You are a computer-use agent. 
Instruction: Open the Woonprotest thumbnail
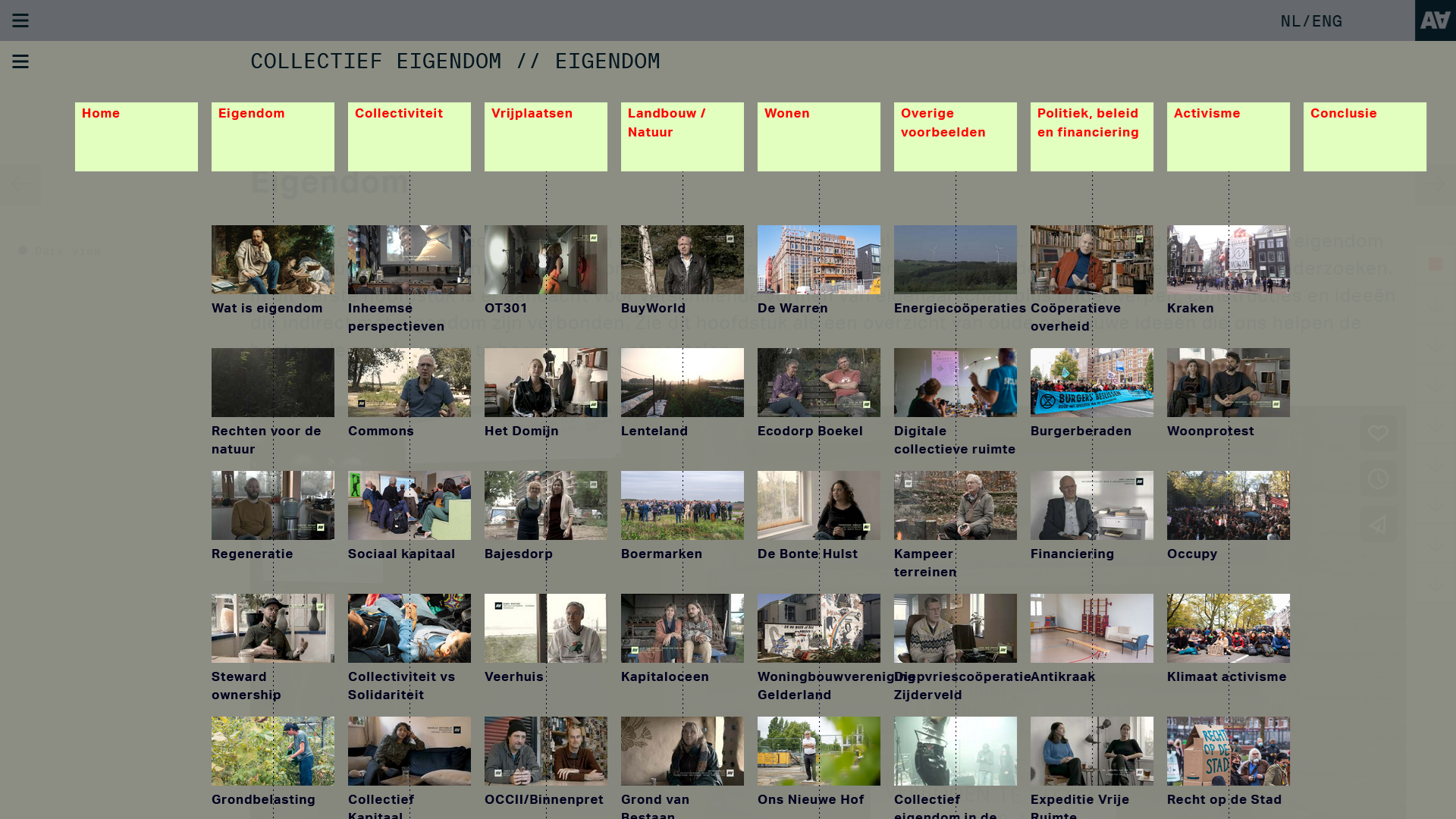1228,382
